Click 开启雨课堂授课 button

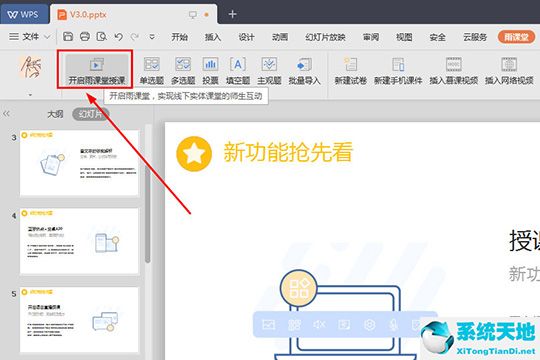pyautogui.click(x=96, y=71)
